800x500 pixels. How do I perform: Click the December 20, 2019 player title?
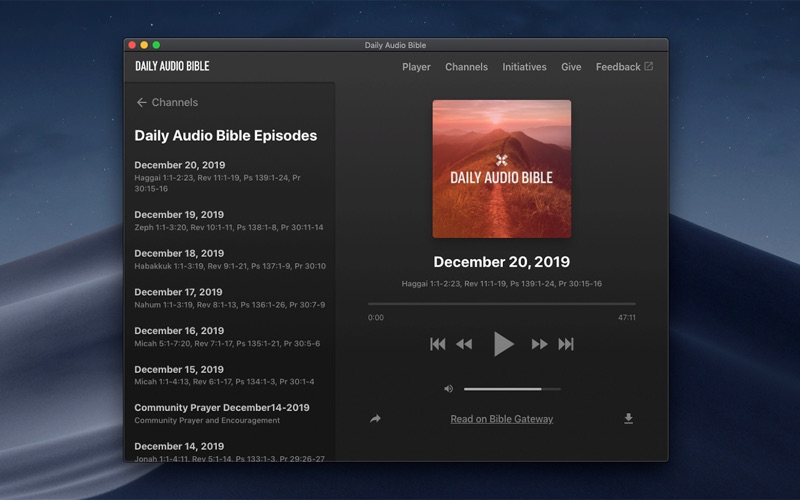(502, 262)
